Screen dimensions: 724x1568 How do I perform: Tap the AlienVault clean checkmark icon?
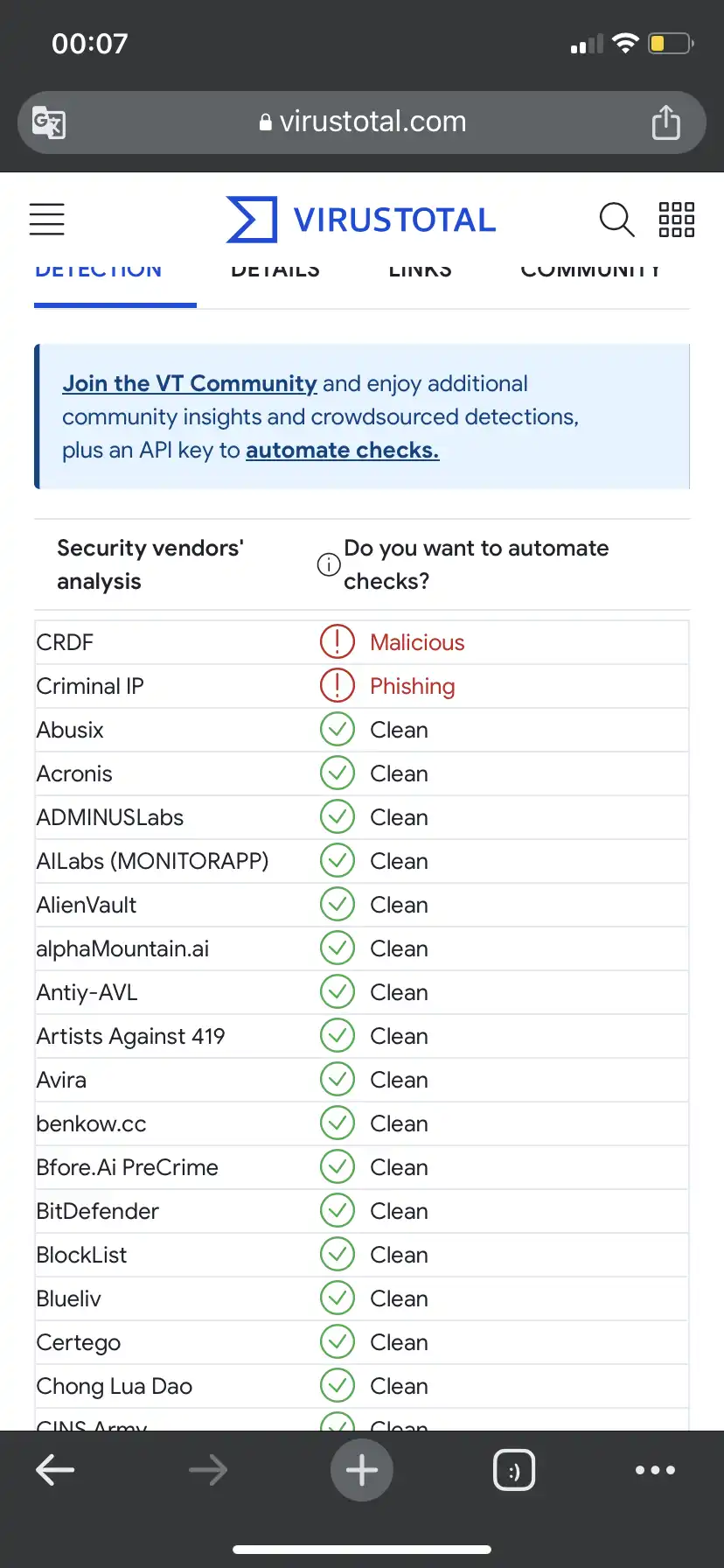(338, 904)
